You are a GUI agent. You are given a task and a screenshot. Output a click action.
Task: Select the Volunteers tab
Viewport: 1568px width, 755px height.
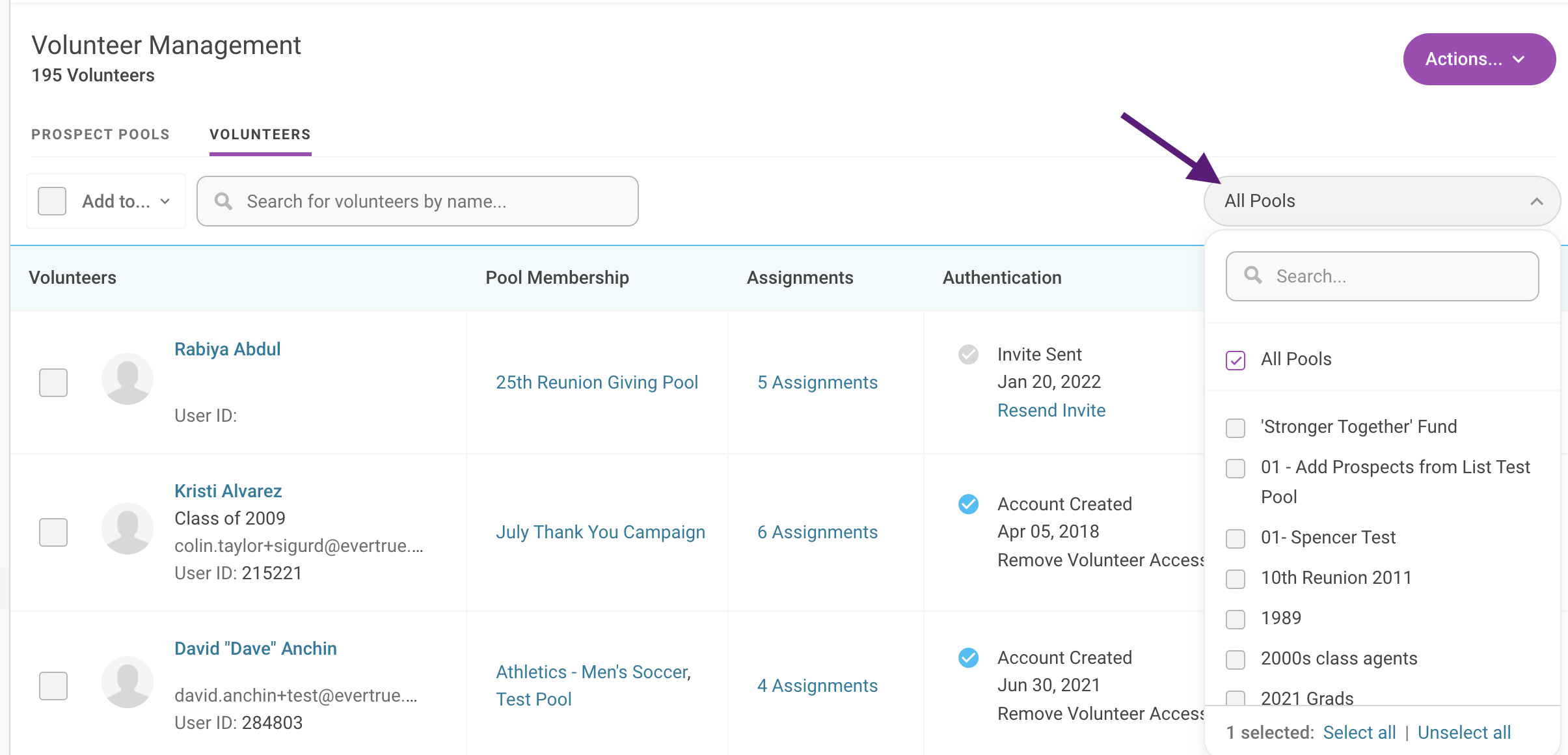pos(260,135)
